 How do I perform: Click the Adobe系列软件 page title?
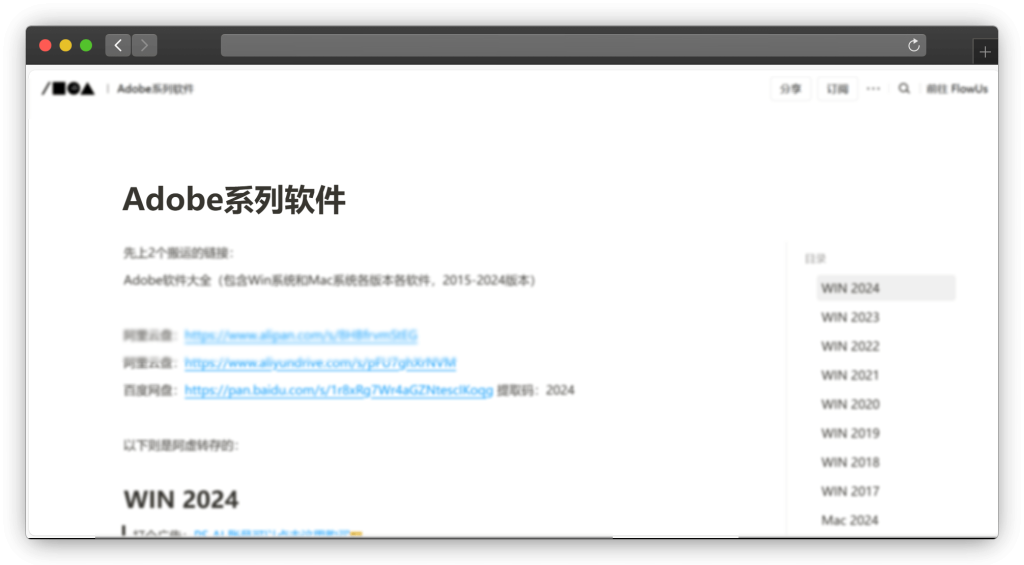click(x=234, y=199)
